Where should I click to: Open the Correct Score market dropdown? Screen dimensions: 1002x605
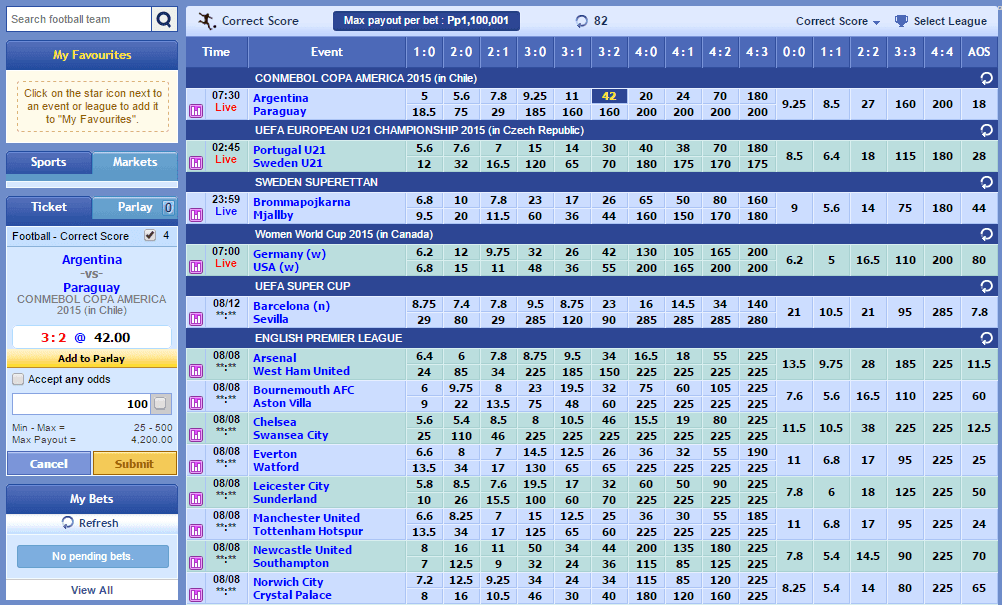click(x=838, y=21)
